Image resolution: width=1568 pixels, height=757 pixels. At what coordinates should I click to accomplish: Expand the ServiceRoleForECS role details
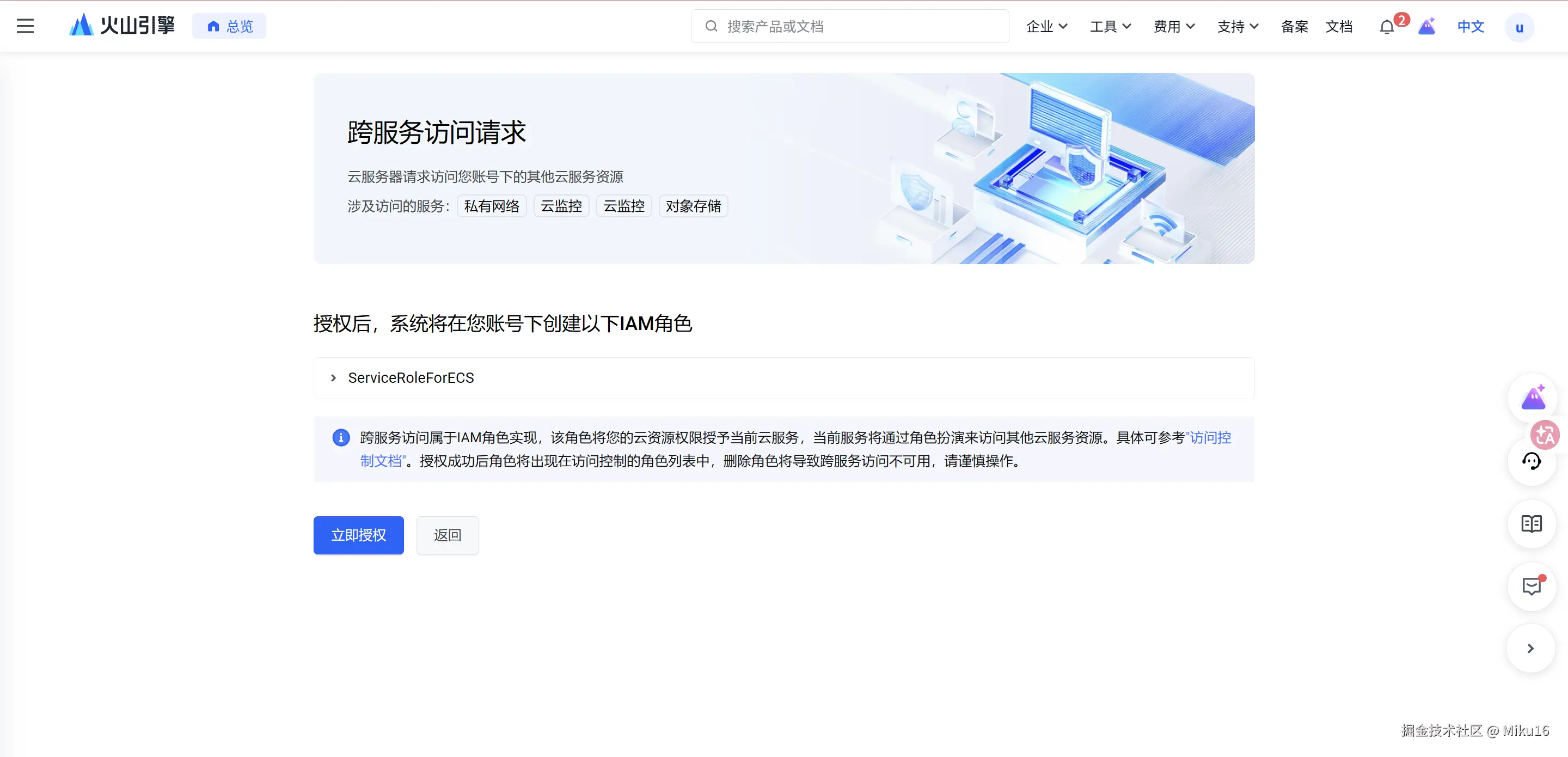coord(334,378)
